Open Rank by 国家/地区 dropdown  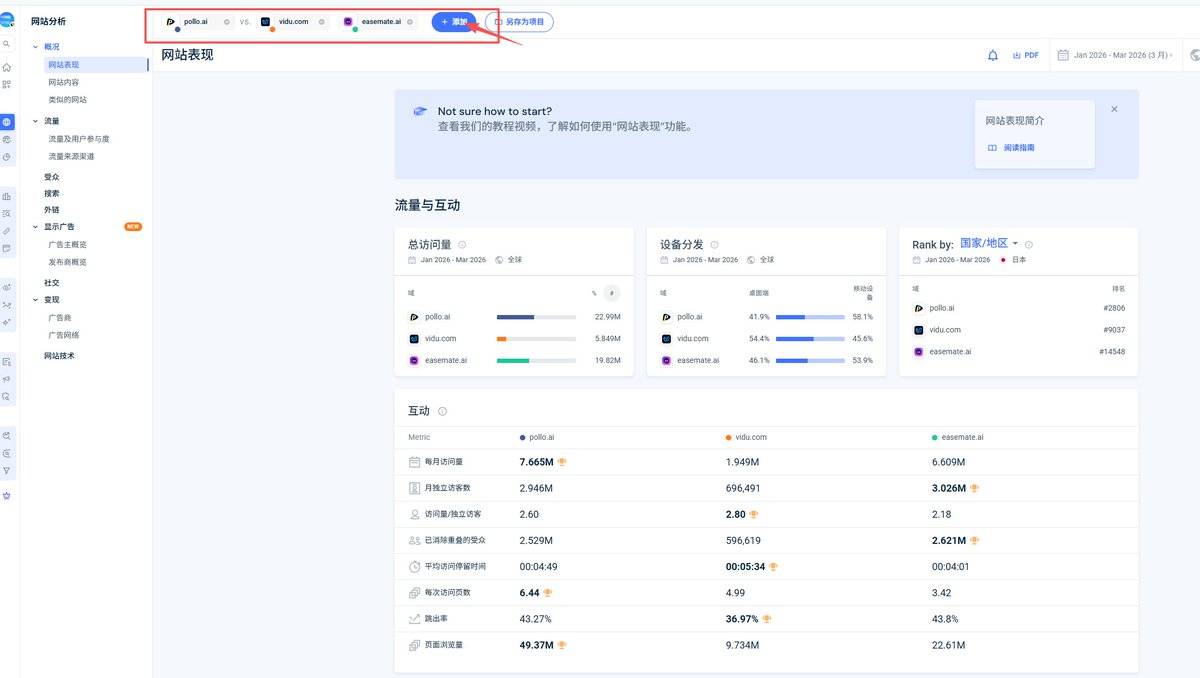[989, 243]
